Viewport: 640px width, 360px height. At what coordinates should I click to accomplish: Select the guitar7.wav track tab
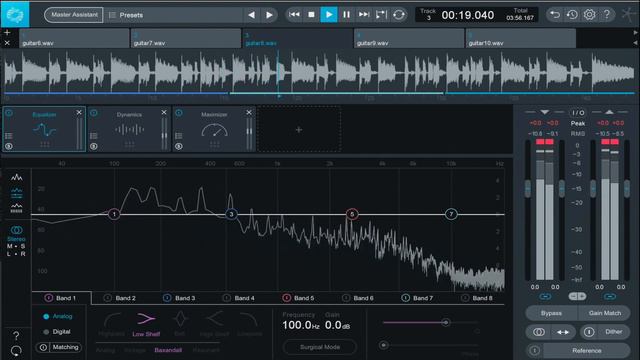point(186,39)
